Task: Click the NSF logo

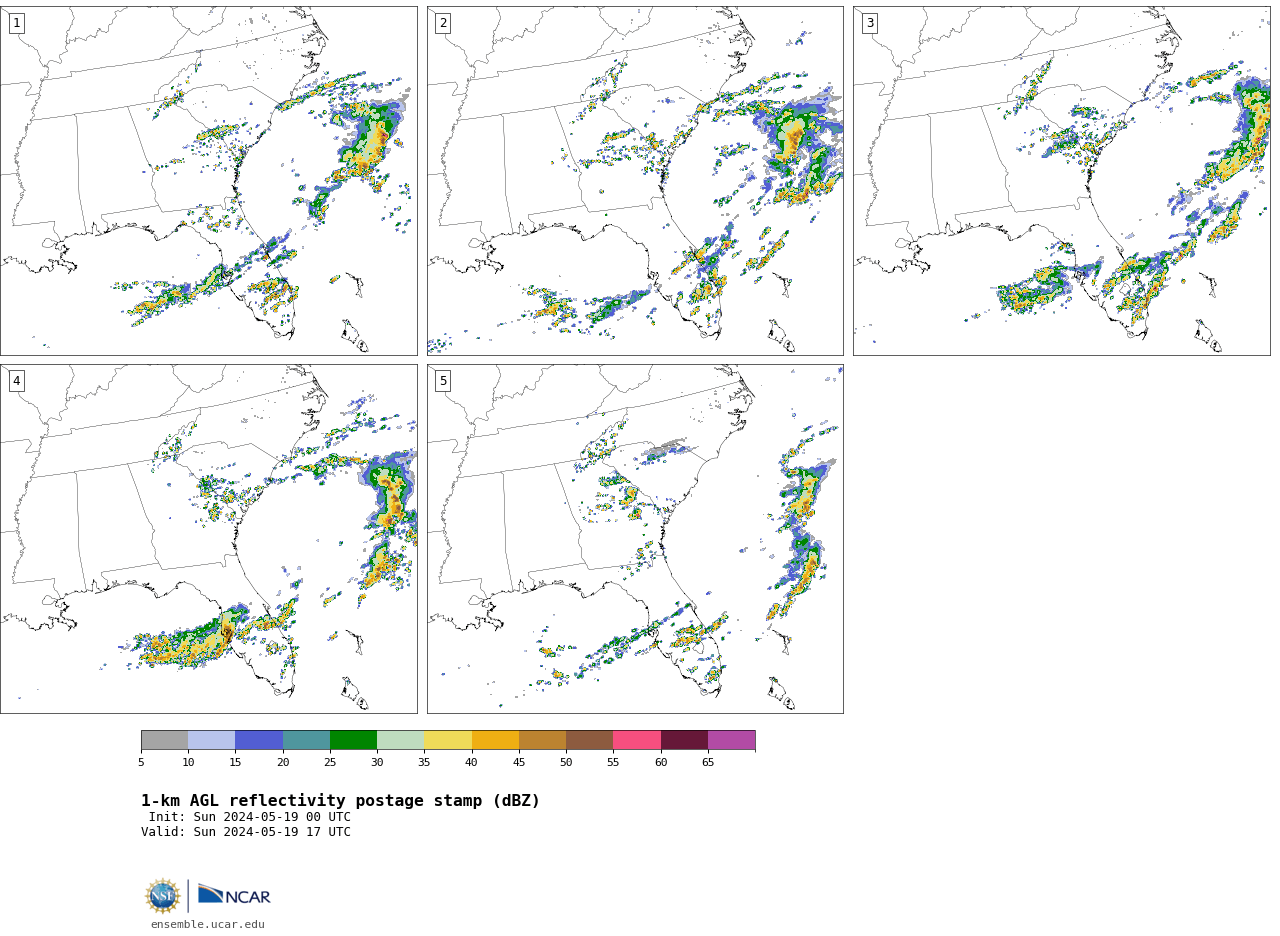Action: tap(163, 896)
